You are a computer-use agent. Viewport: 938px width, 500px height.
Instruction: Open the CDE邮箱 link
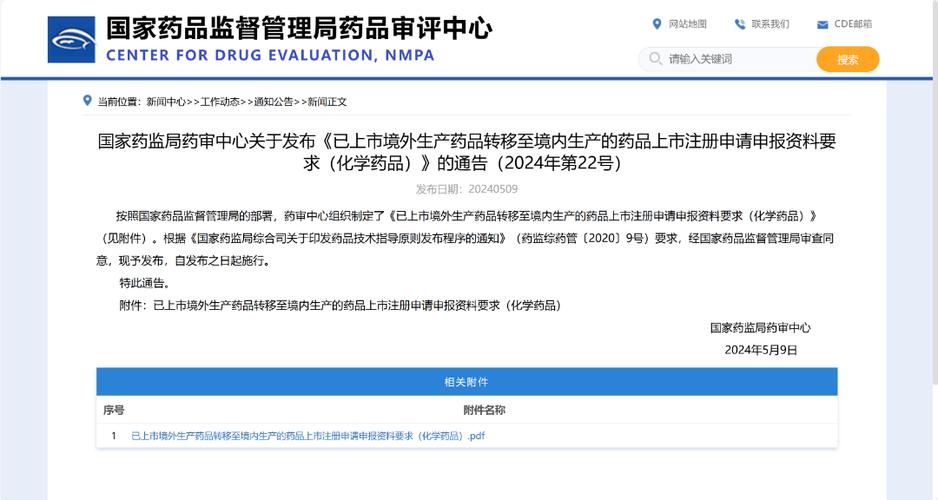pyautogui.click(x=853, y=24)
